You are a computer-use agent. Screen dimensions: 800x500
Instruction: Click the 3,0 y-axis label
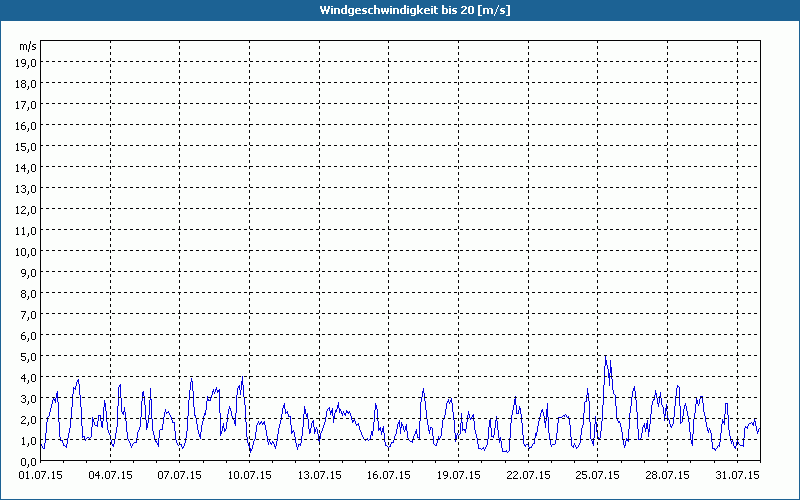[29, 398]
